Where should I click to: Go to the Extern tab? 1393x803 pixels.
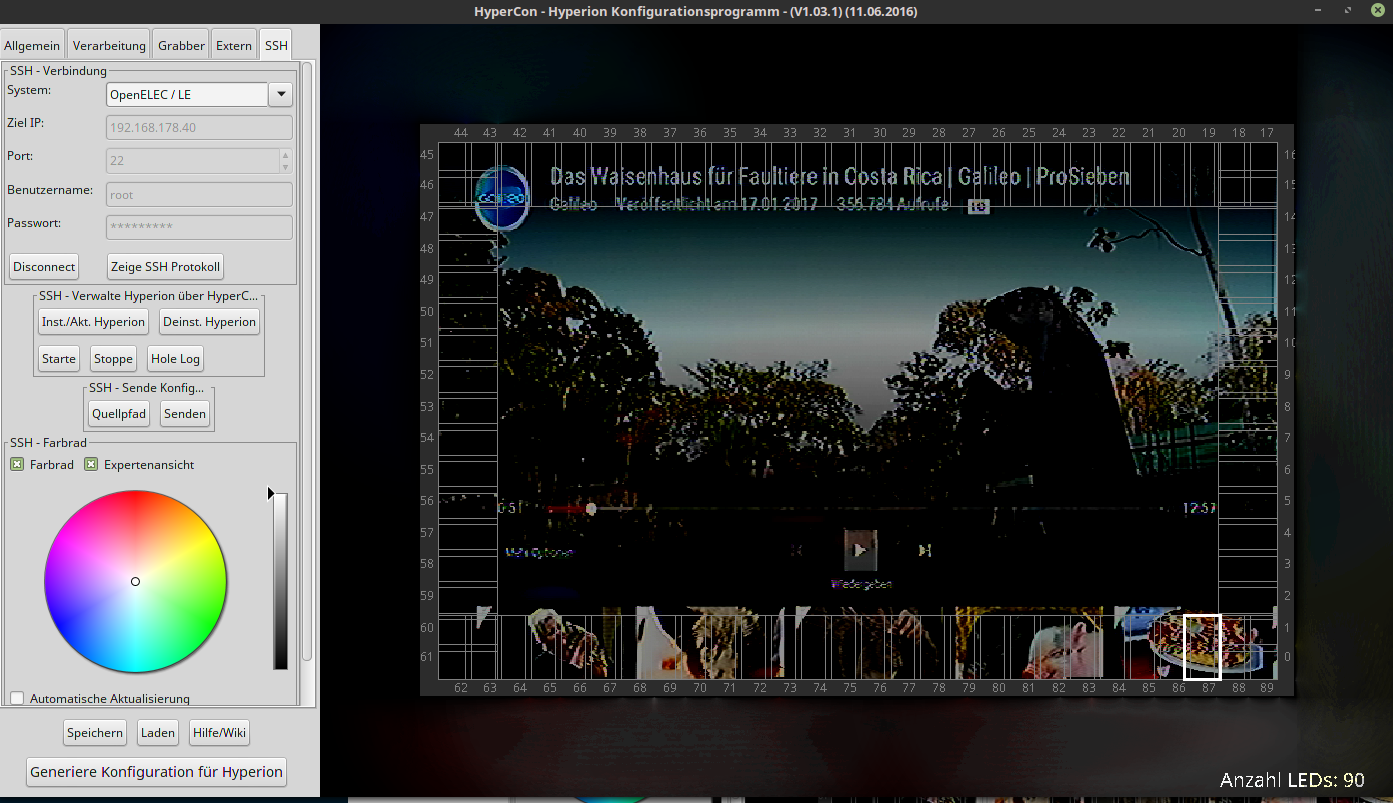(x=234, y=45)
